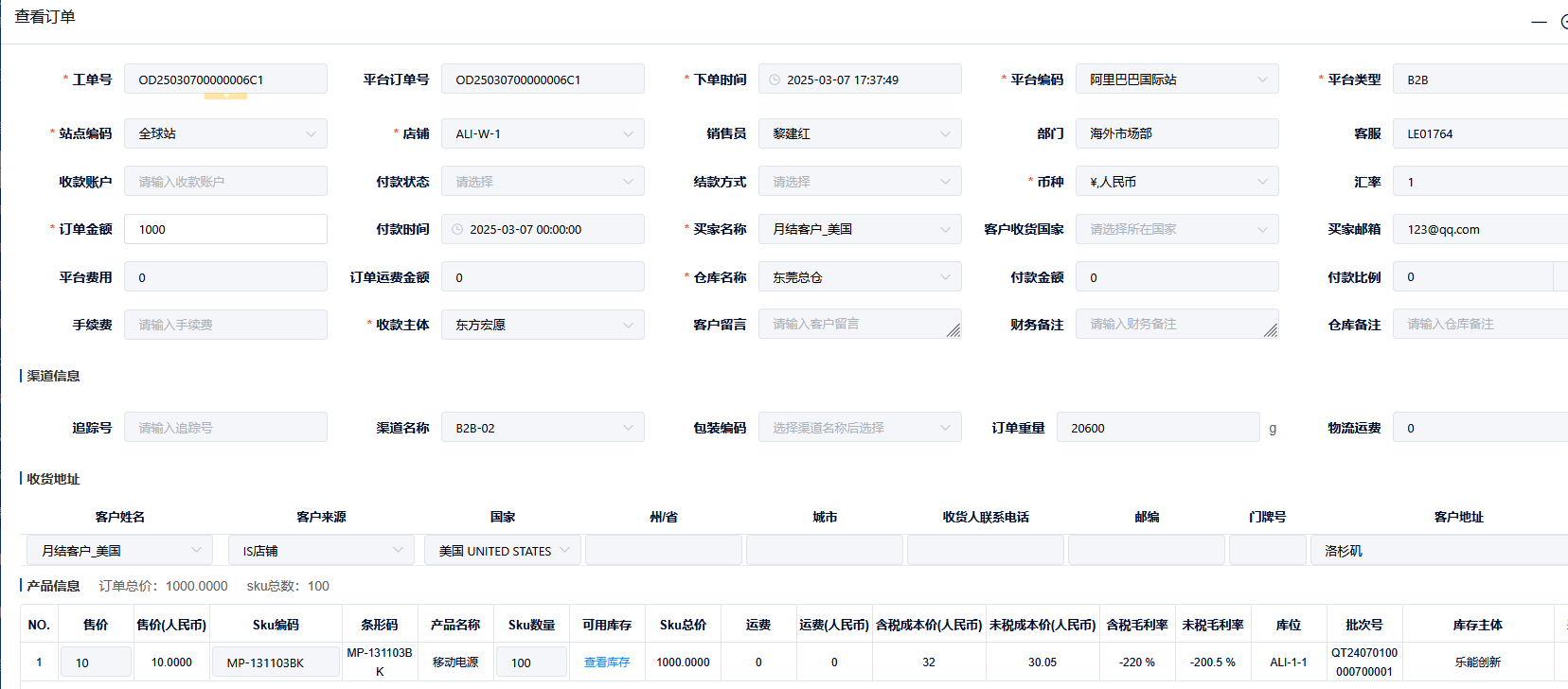This screenshot has height=689, width=1568.
Task: Click the resize handle of 财务备注 textarea
Action: [1270, 330]
